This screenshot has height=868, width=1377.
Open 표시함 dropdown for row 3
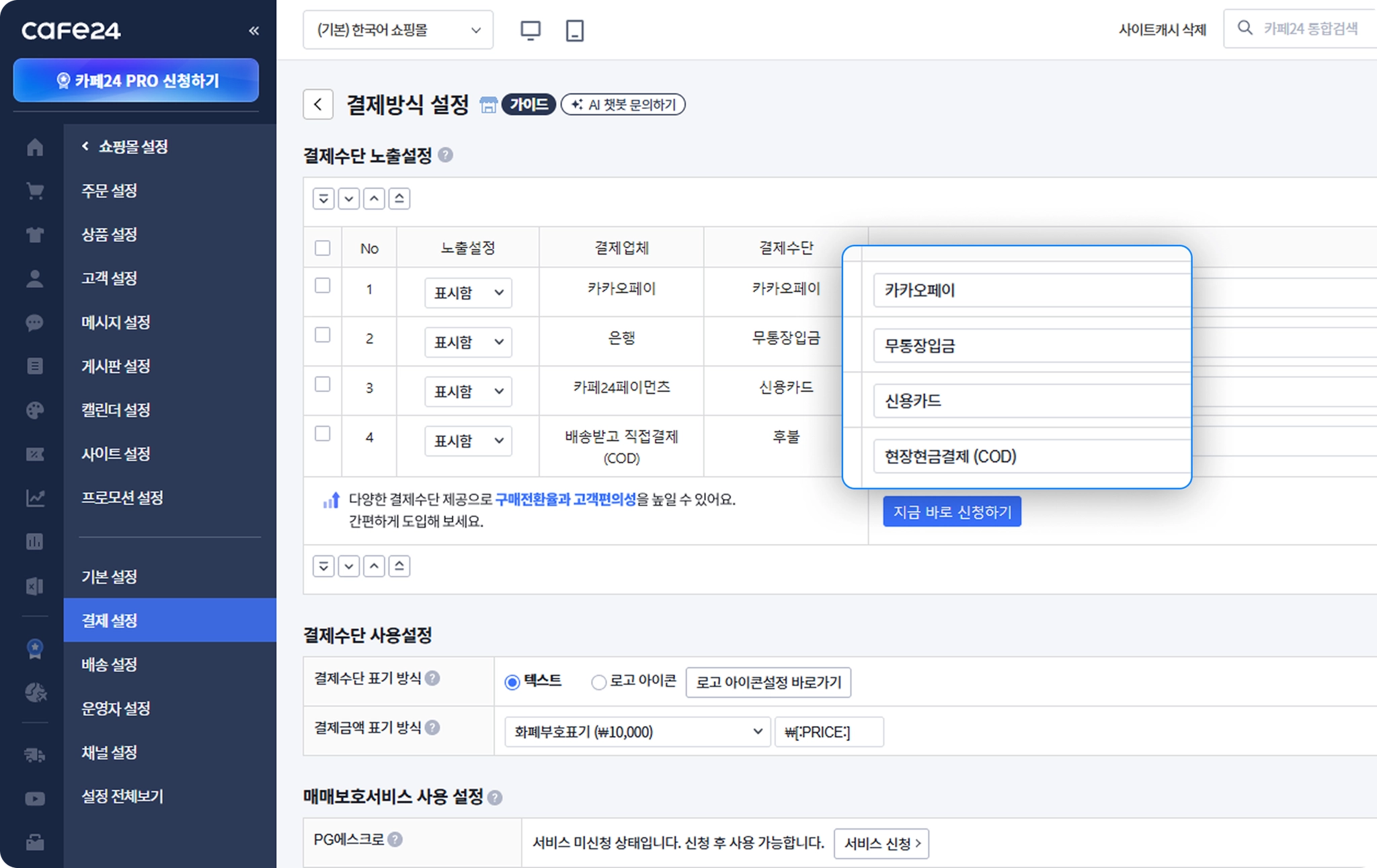[x=468, y=391]
